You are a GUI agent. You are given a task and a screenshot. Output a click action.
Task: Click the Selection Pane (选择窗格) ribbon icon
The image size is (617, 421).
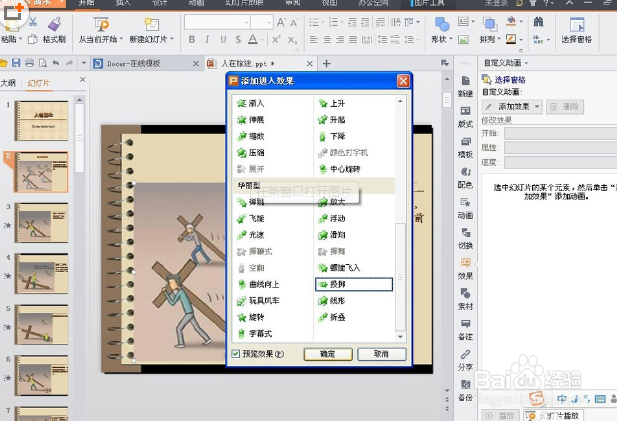577,24
